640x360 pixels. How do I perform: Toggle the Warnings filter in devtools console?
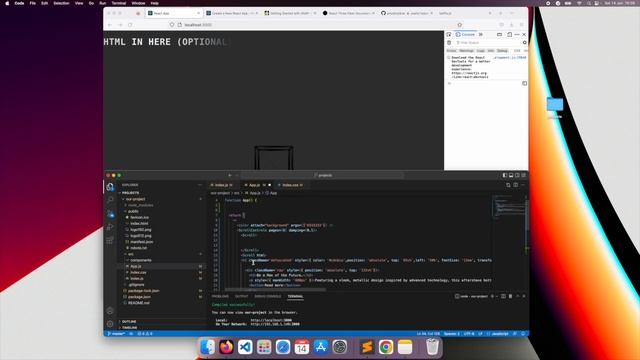pos(467,51)
